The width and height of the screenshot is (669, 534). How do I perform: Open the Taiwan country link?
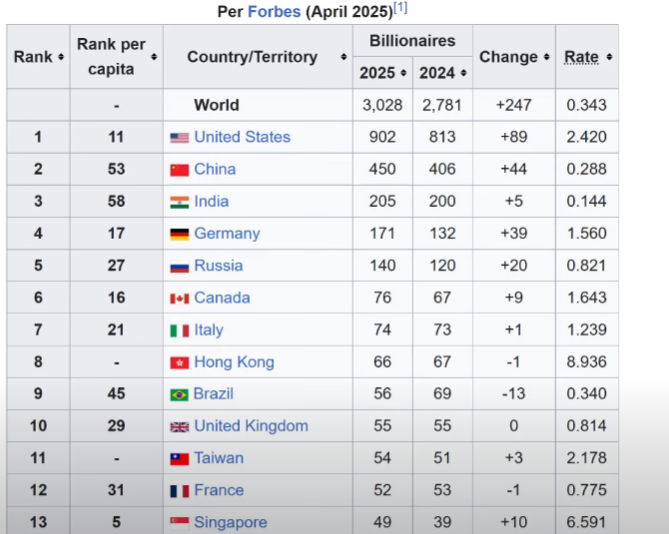tap(218, 458)
